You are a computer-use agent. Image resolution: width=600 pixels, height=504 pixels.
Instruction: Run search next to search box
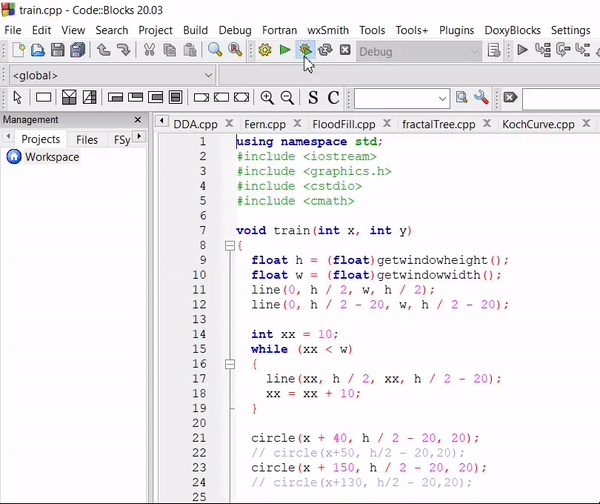(x=461, y=98)
